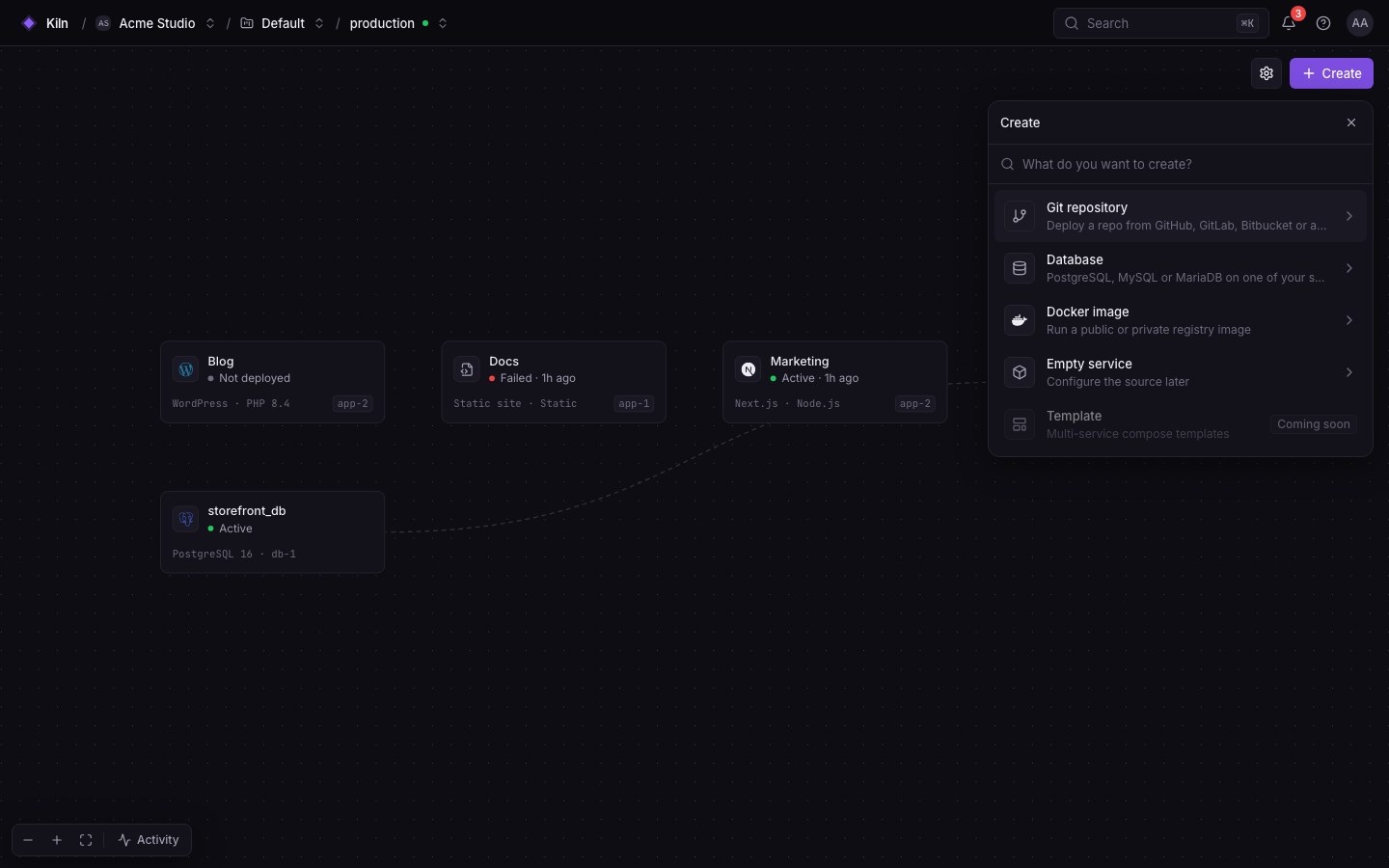
Task: Click 'WordPress · PHP 8.4' text
Action: [x=231, y=404]
